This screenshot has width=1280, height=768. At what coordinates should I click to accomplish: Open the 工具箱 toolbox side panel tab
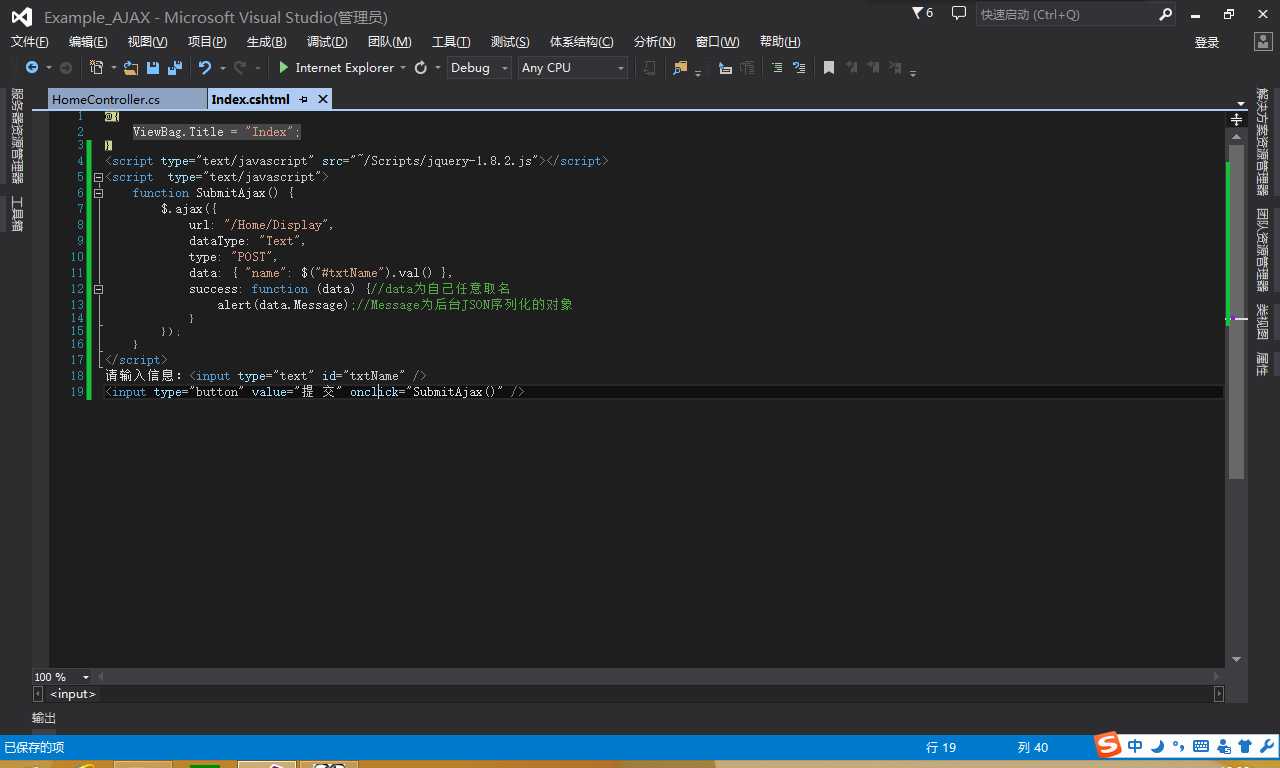(x=17, y=214)
